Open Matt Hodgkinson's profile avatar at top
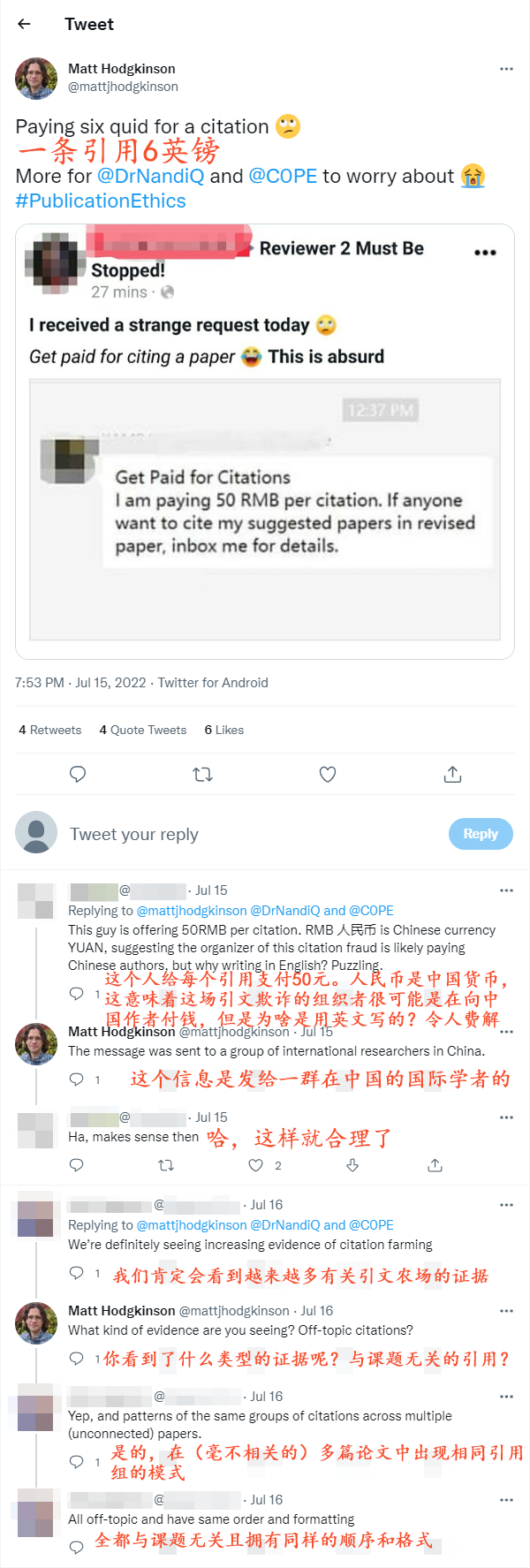The width and height of the screenshot is (530, 1568). tap(36, 79)
